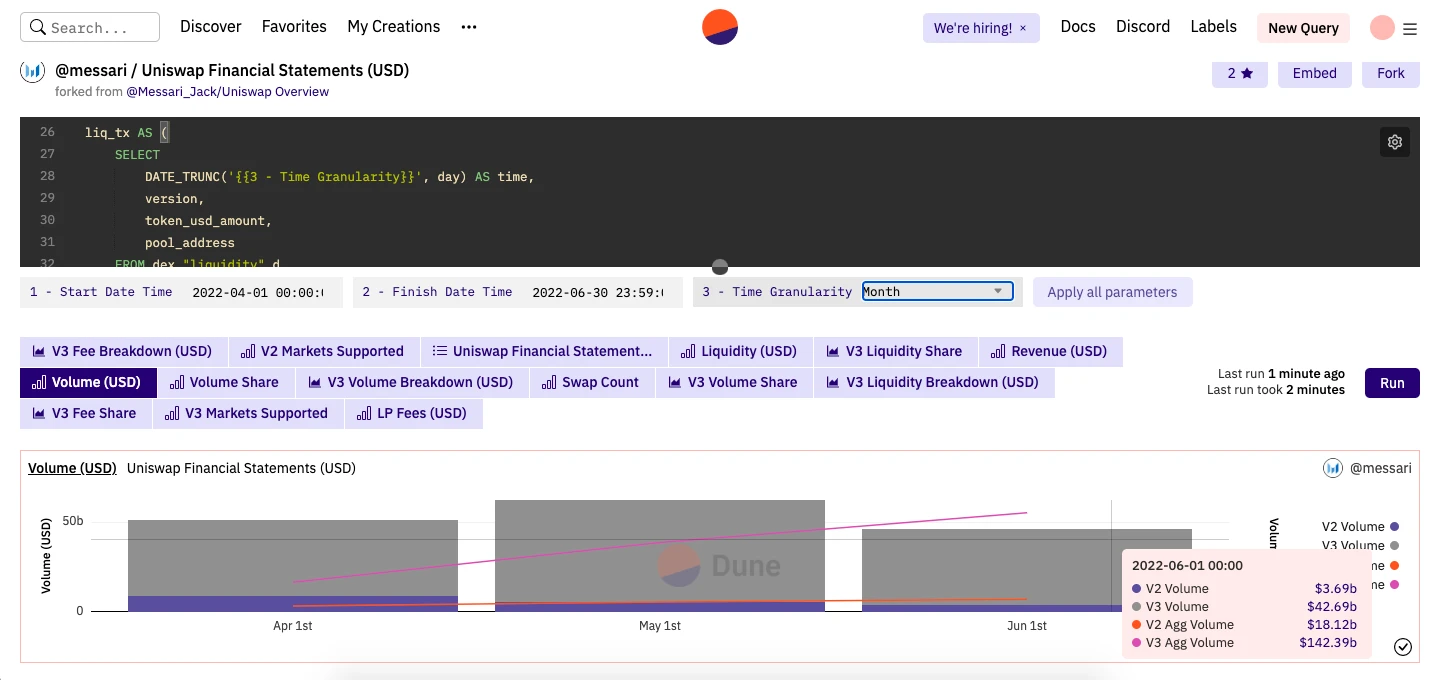Screen dimensions: 1436x680
Task: Switch to V3 Fee Share tab
Action: tap(86, 414)
